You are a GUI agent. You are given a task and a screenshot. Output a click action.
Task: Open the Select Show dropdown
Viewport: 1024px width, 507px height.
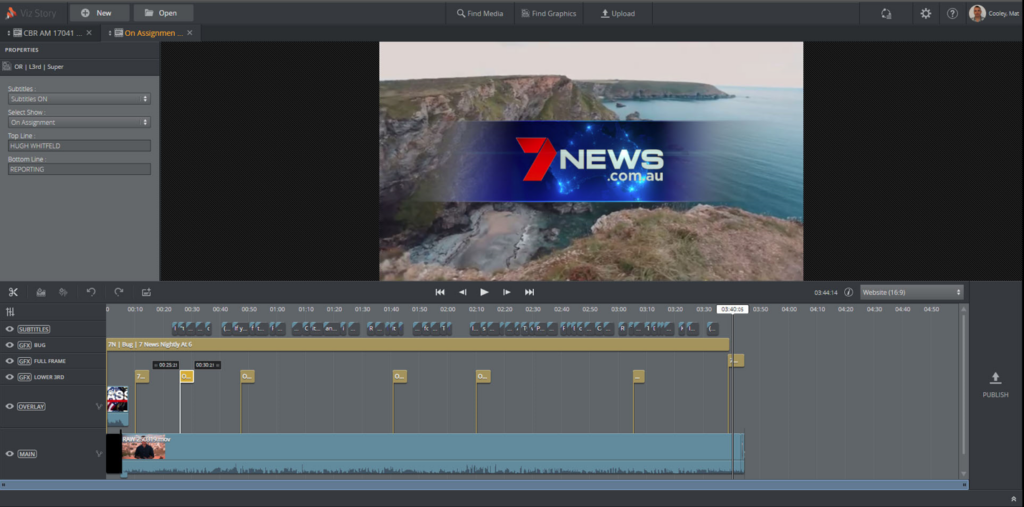tap(79, 122)
